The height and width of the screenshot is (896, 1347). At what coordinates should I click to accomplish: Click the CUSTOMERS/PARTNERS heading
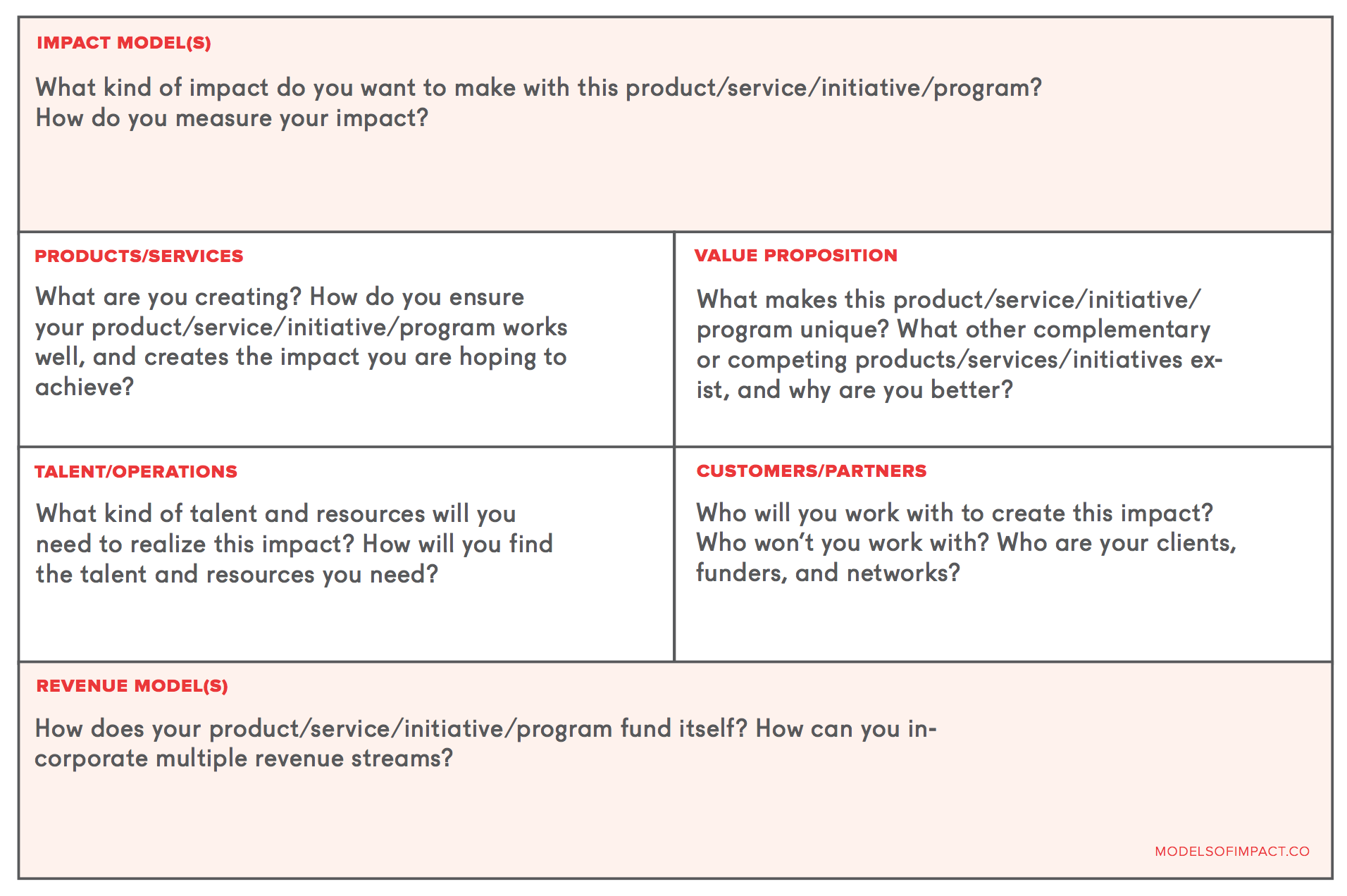coord(812,471)
